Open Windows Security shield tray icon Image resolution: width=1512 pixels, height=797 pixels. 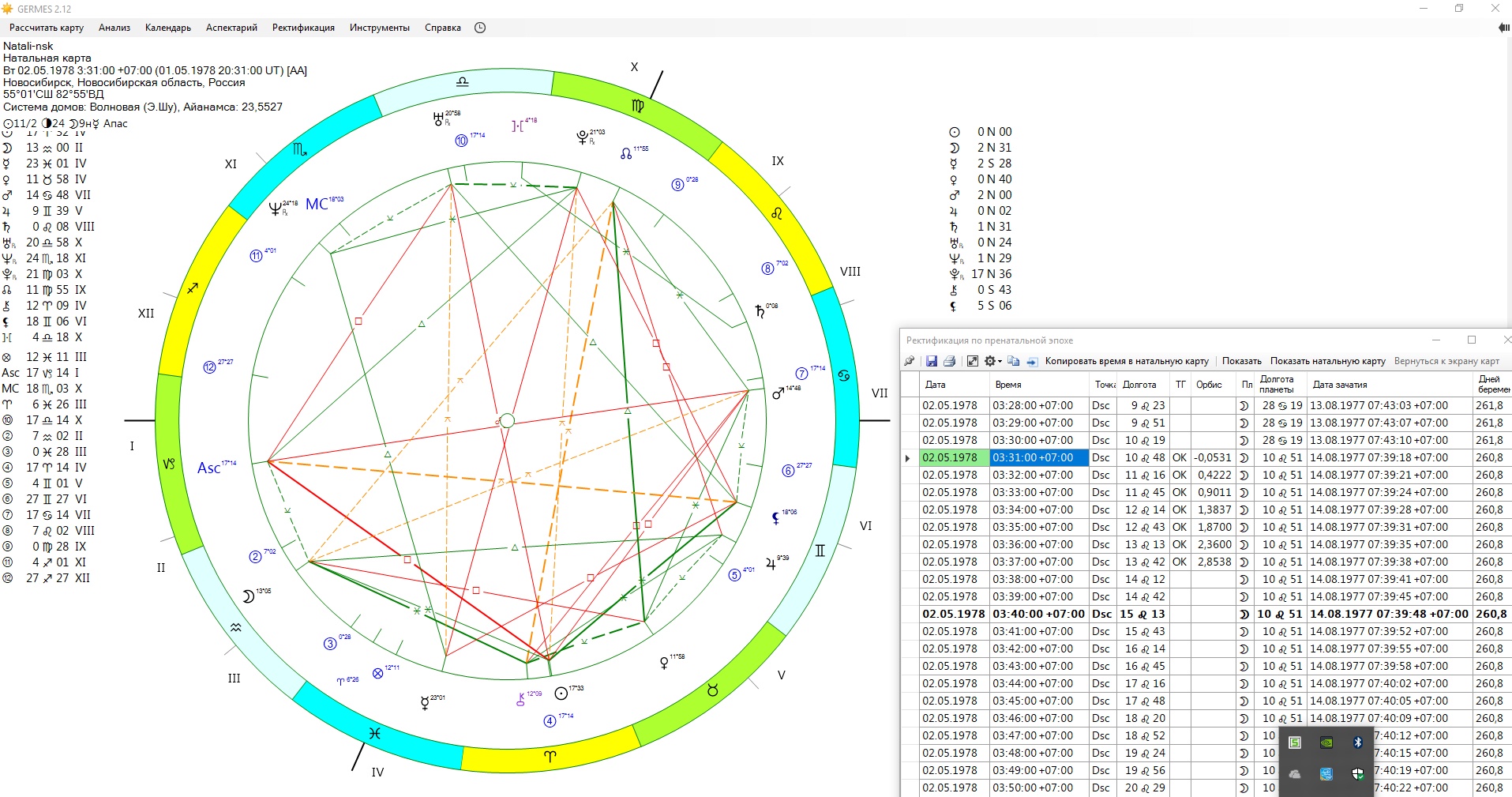point(1358,774)
